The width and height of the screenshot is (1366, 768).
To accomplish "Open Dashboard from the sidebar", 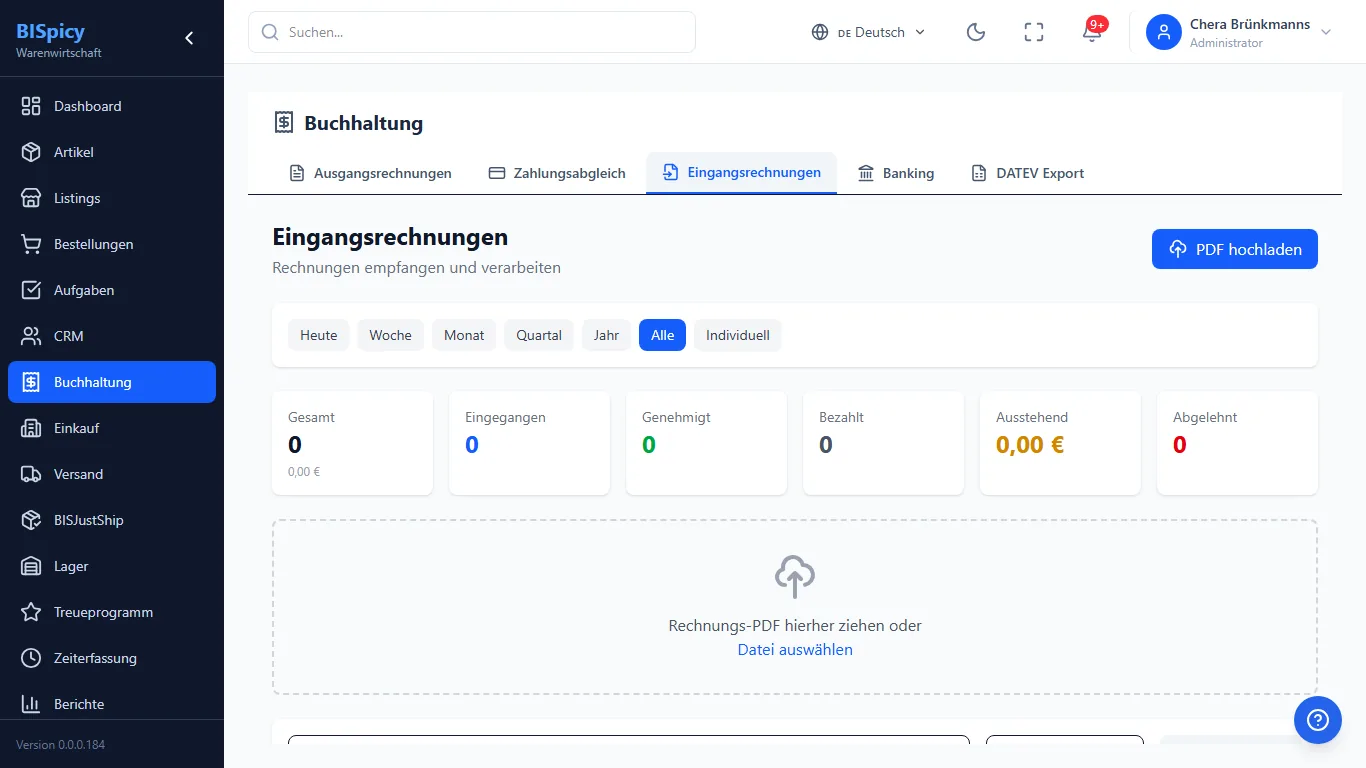I will pyautogui.click(x=112, y=106).
